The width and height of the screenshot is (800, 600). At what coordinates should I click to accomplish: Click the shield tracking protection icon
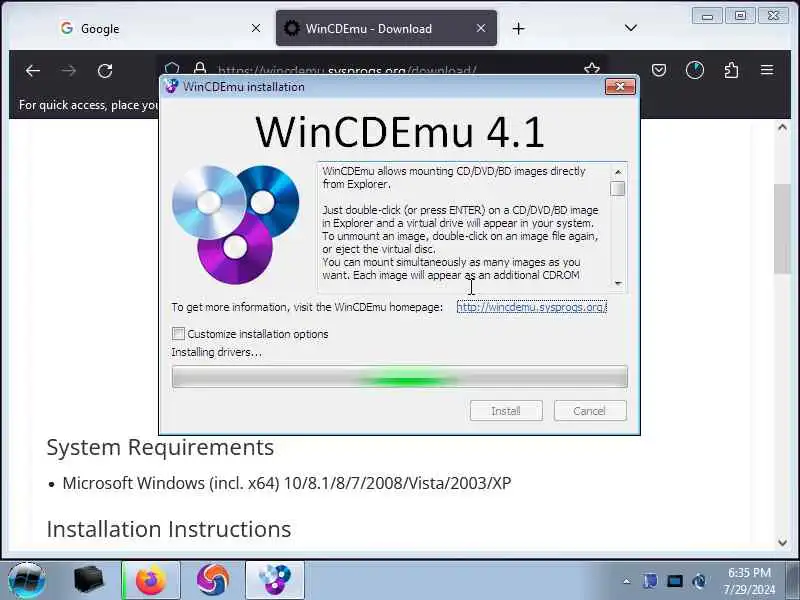(x=172, y=68)
